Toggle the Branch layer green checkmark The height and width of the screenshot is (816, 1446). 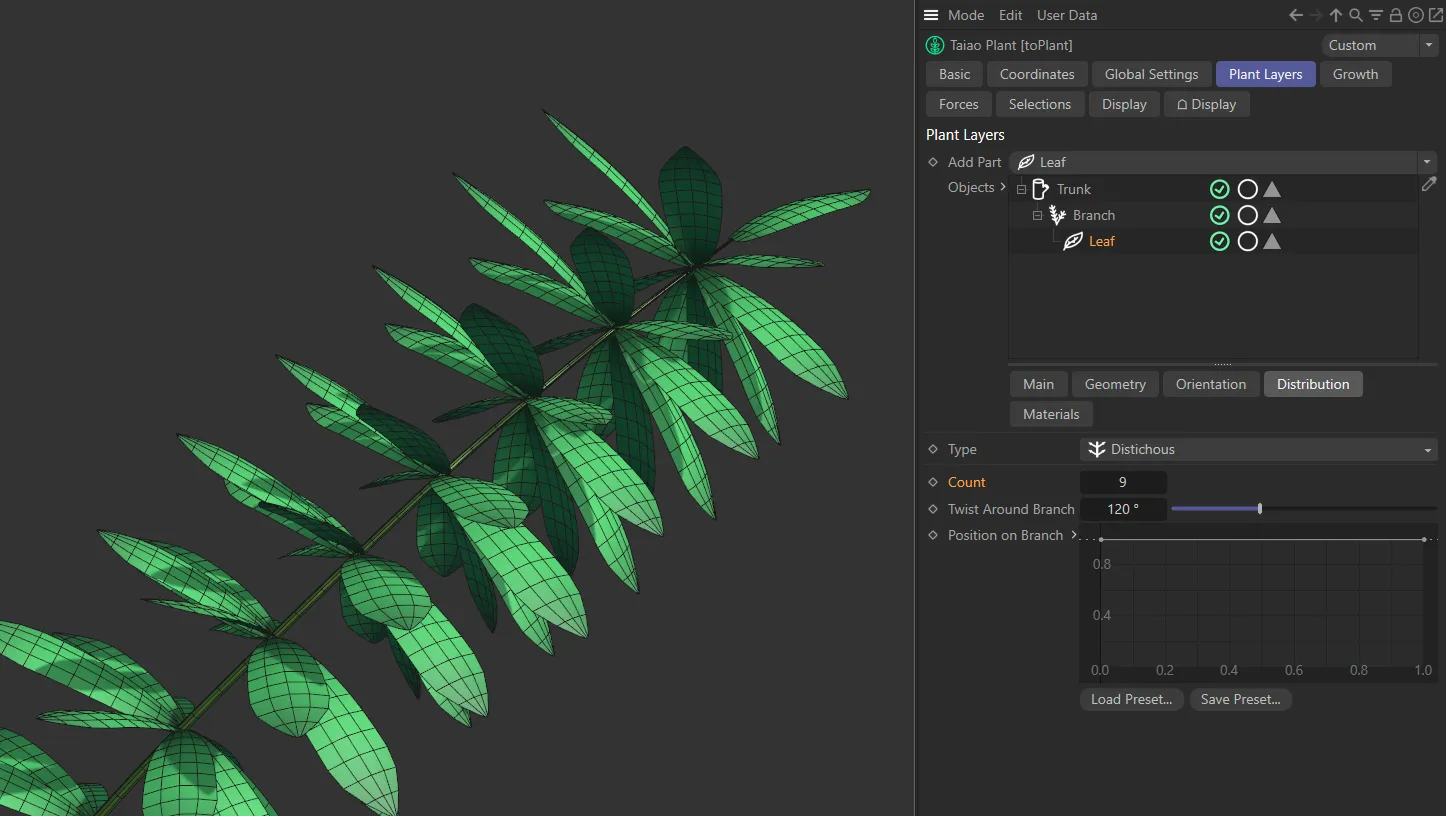click(x=1219, y=215)
